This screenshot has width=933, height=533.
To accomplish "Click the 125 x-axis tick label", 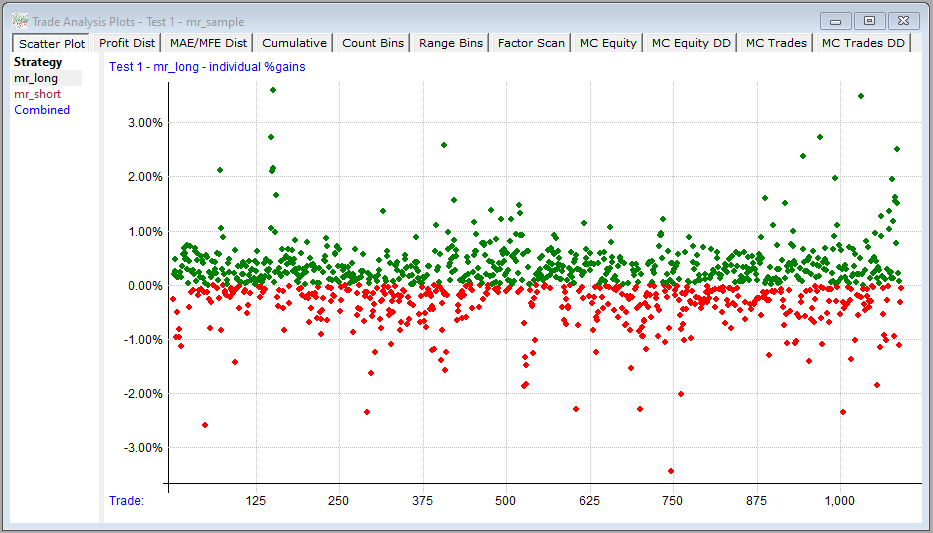I will [255, 500].
